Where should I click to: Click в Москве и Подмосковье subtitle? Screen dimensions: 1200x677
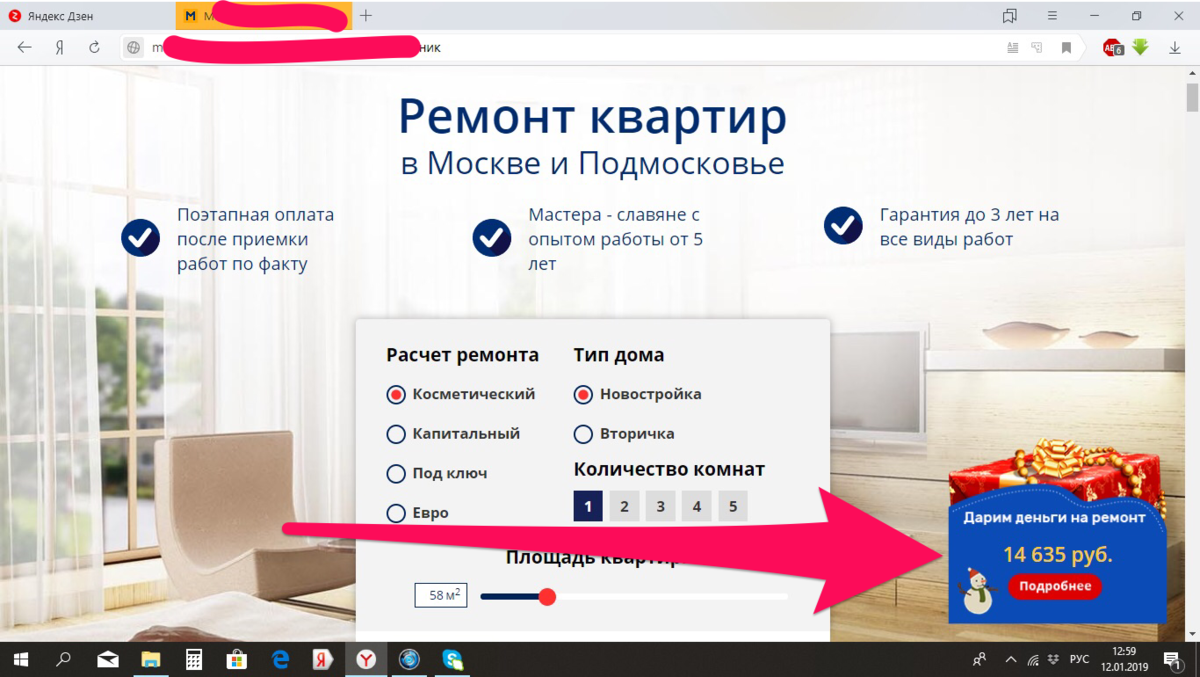point(593,163)
